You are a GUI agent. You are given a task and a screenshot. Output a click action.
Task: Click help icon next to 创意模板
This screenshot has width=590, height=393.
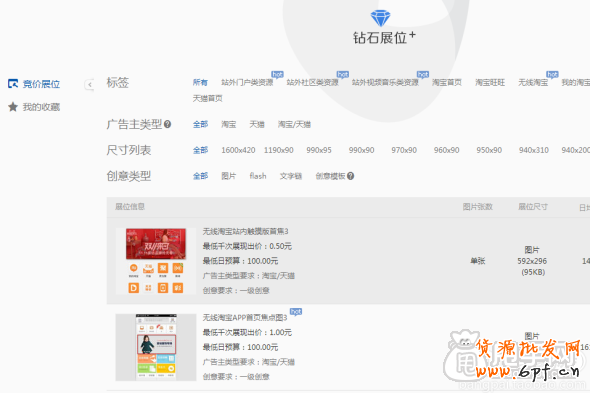click(350, 176)
